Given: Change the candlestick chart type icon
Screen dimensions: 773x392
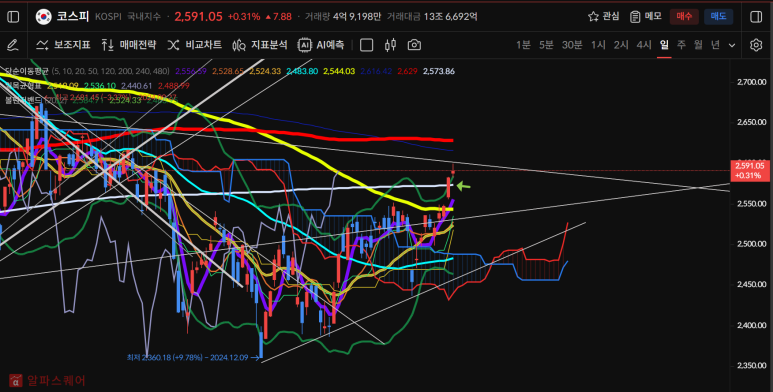Looking at the screenshot, I should (390, 45).
